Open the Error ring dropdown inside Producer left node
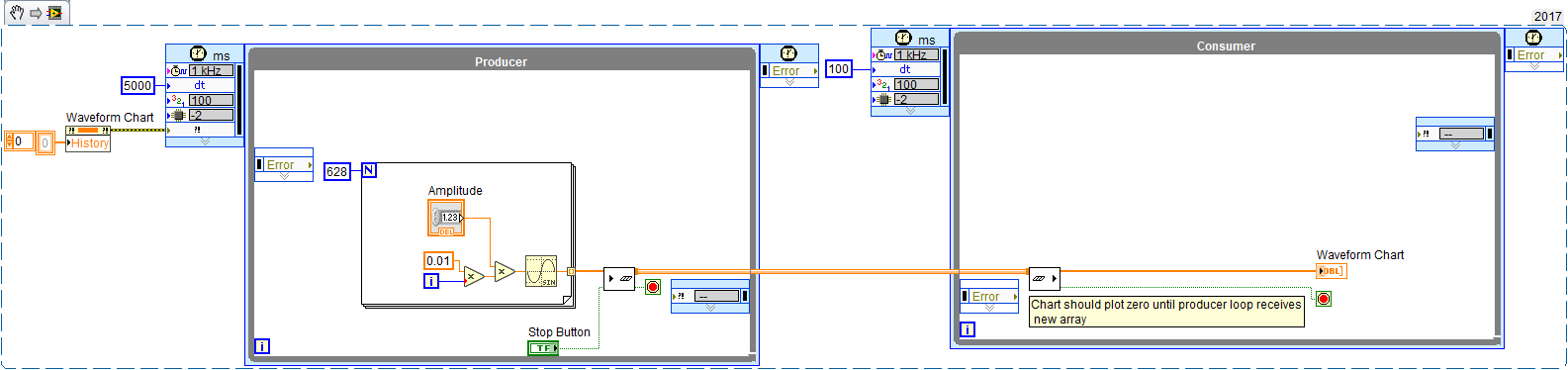Image resolution: width=1568 pixels, height=370 pixels. [284, 165]
